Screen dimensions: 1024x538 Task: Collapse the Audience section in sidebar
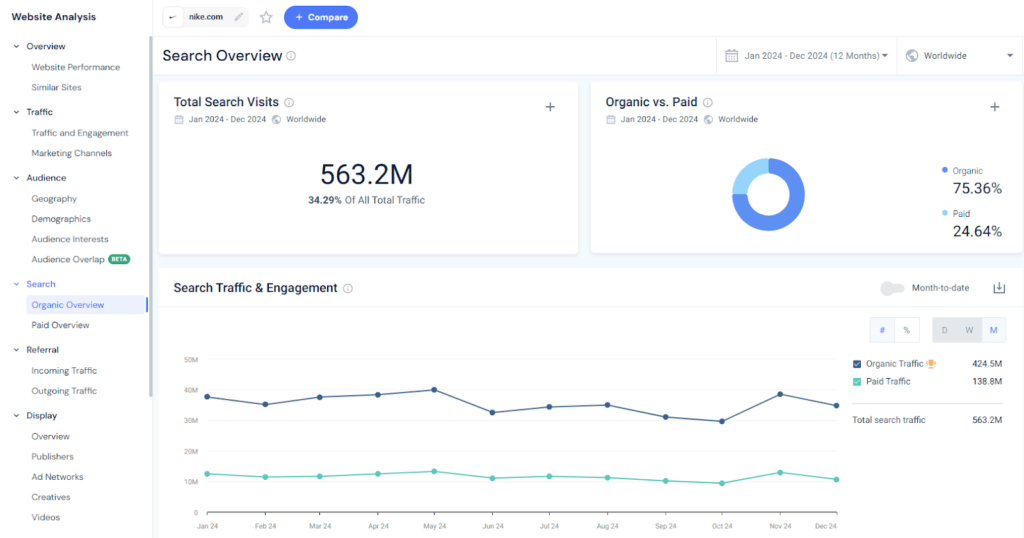tap(16, 178)
